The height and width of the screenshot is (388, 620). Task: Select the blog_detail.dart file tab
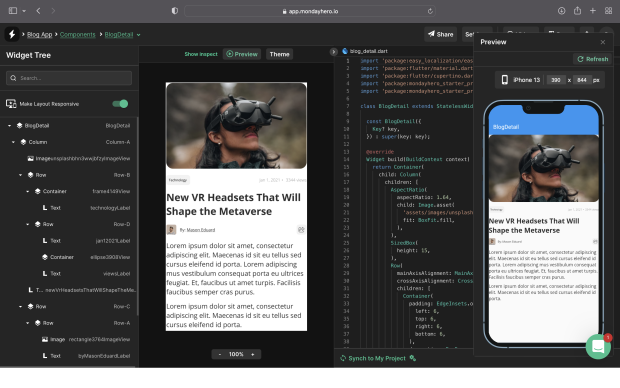365,51
